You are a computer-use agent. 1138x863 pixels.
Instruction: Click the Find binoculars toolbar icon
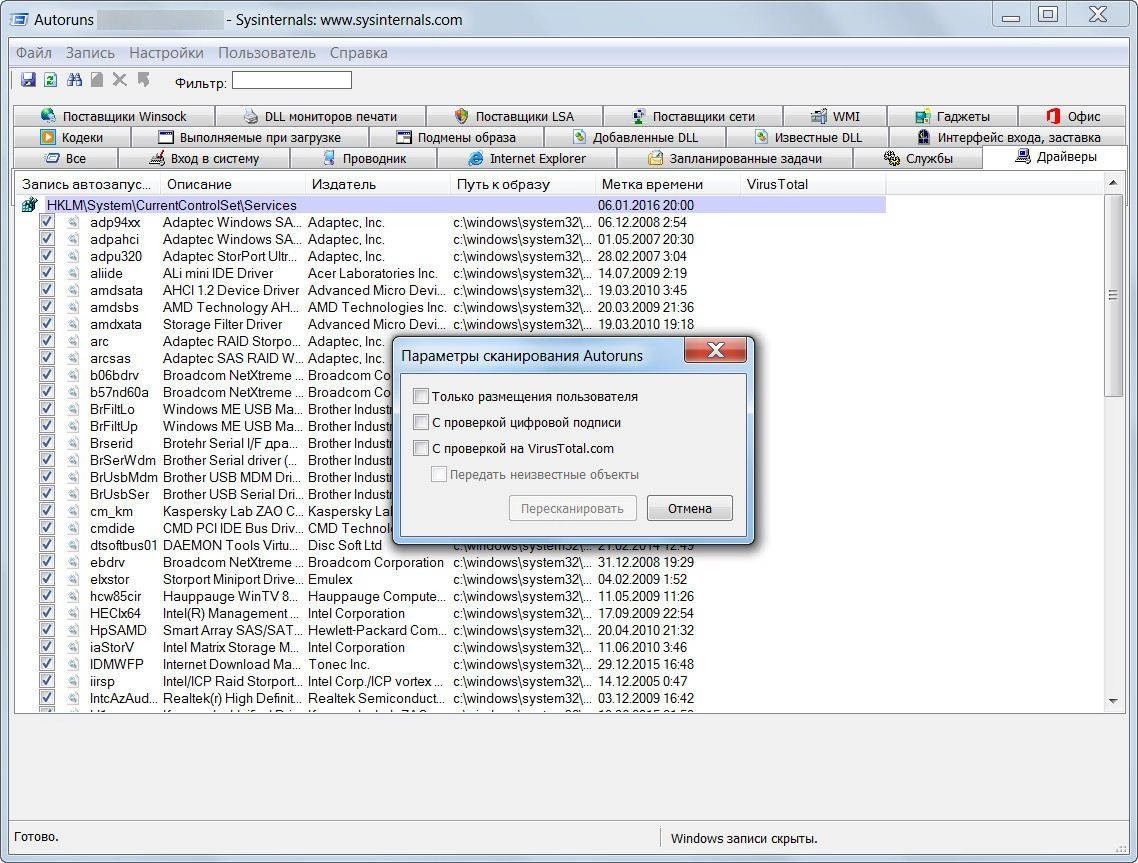(x=74, y=80)
